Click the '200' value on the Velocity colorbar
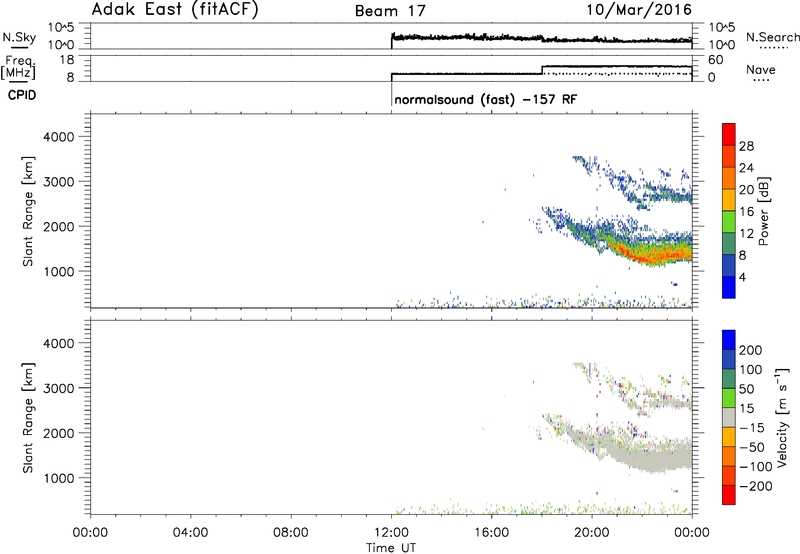 tap(751, 350)
